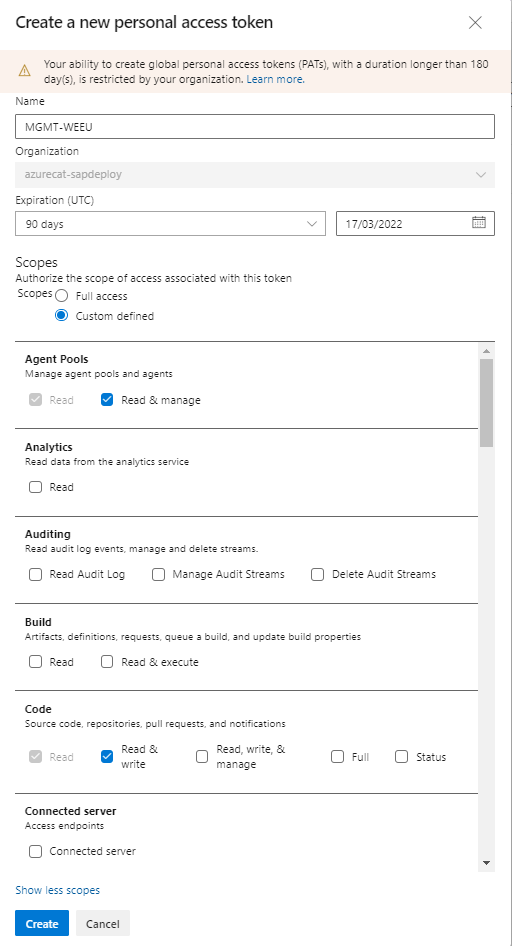The height and width of the screenshot is (946, 512).
Task: Click the Cancel button
Action: 103,924
